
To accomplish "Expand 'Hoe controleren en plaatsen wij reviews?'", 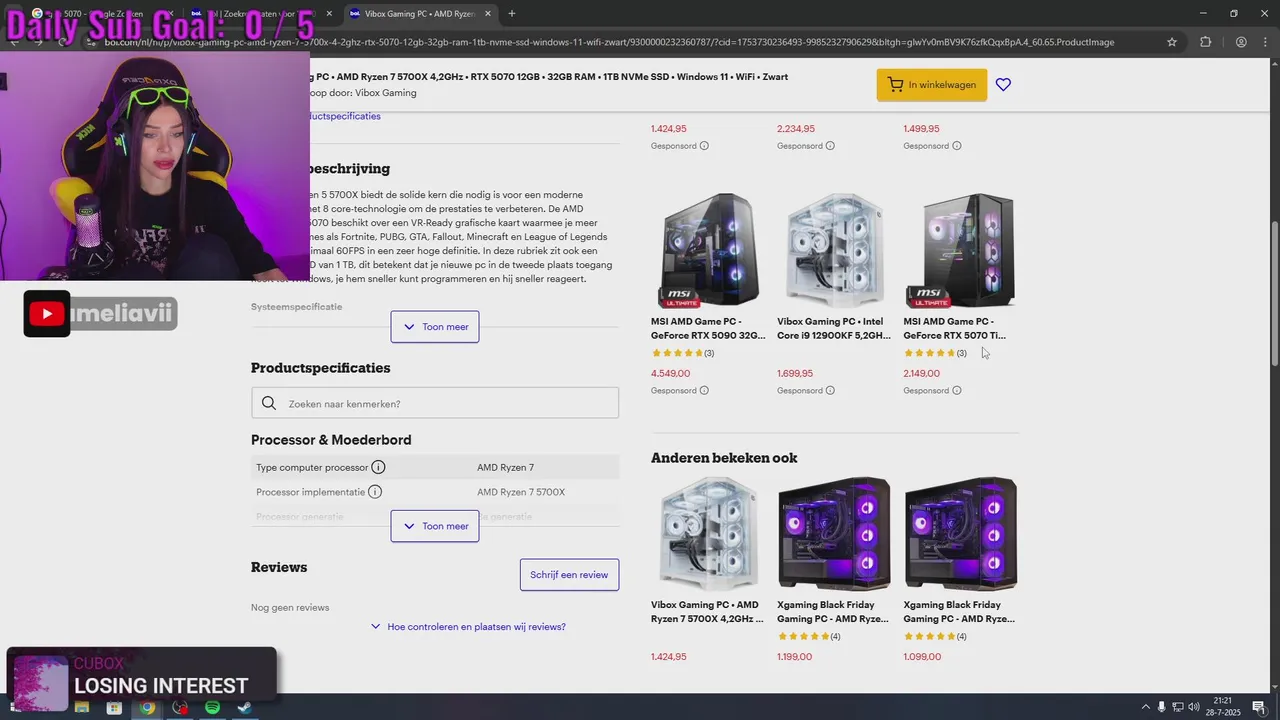I will pos(468,627).
